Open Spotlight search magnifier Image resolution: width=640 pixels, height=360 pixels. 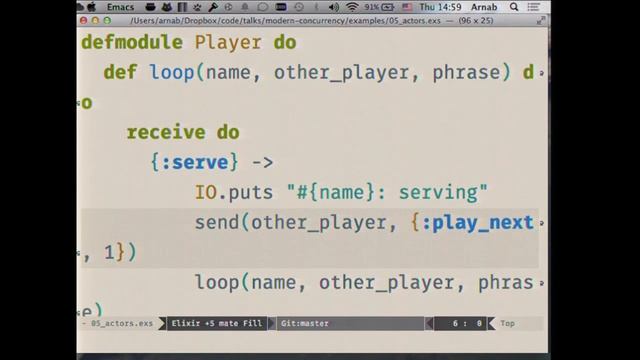tap(514, 7)
